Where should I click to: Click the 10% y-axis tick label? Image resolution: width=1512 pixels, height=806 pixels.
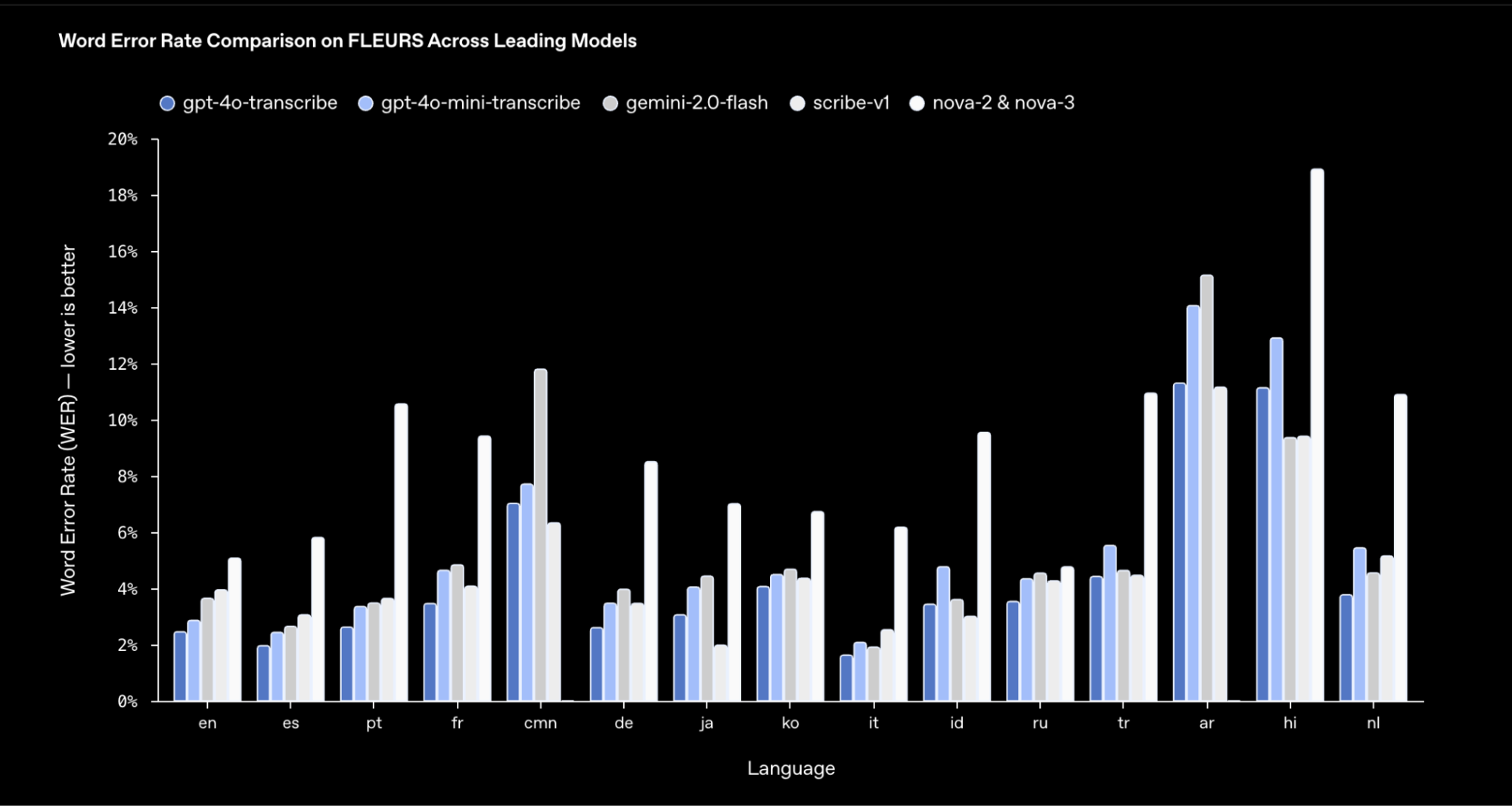point(123,420)
